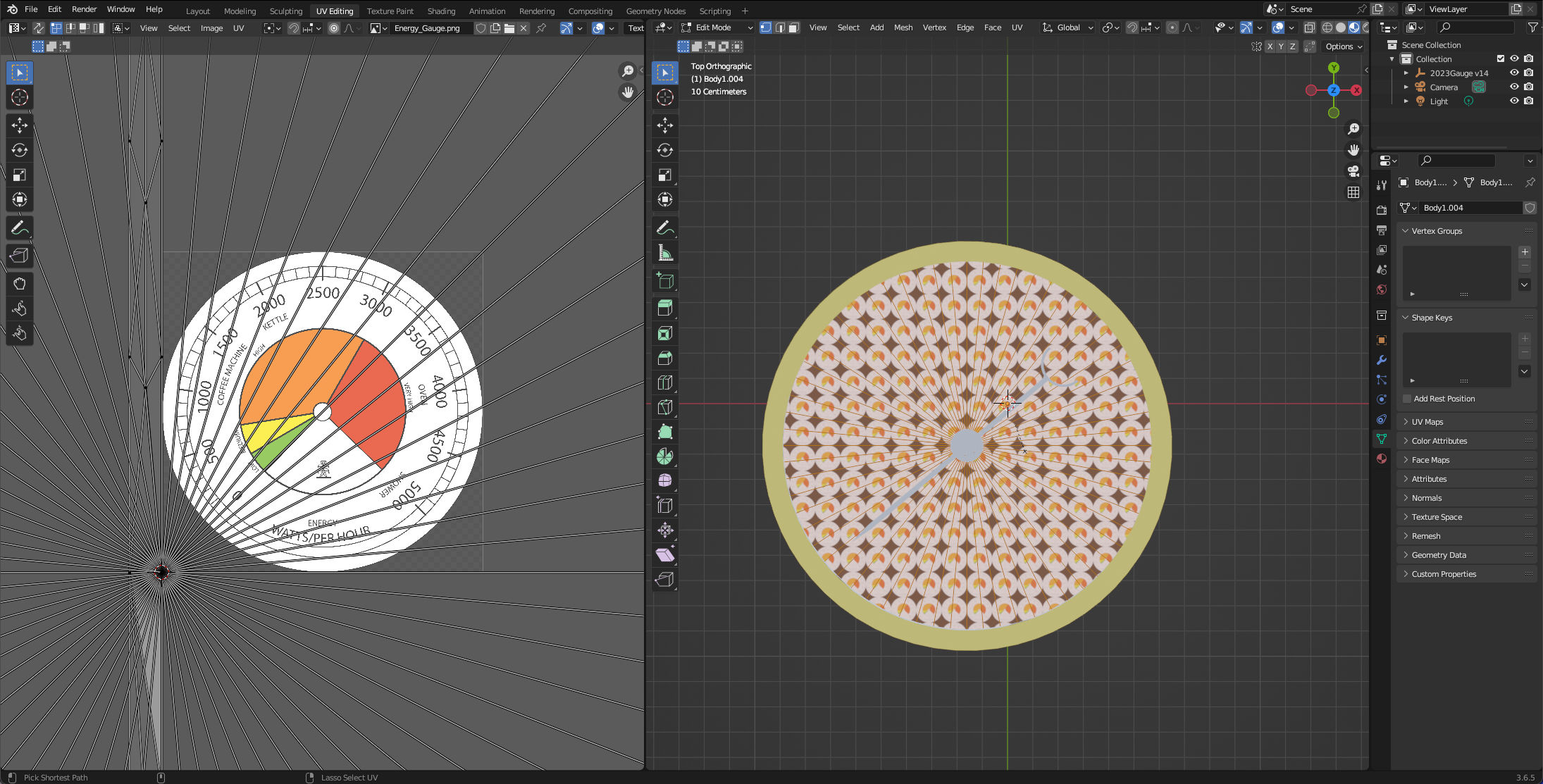Toggle Y mirror axis
Viewport: 1543px width, 784px height.
[x=1281, y=46]
